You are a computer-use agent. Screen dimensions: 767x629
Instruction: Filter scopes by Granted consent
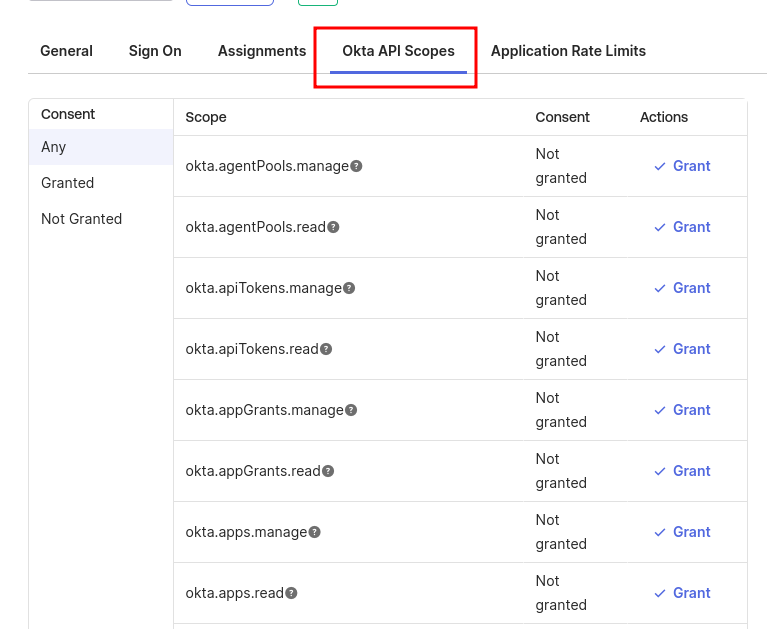(x=101, y=183)
